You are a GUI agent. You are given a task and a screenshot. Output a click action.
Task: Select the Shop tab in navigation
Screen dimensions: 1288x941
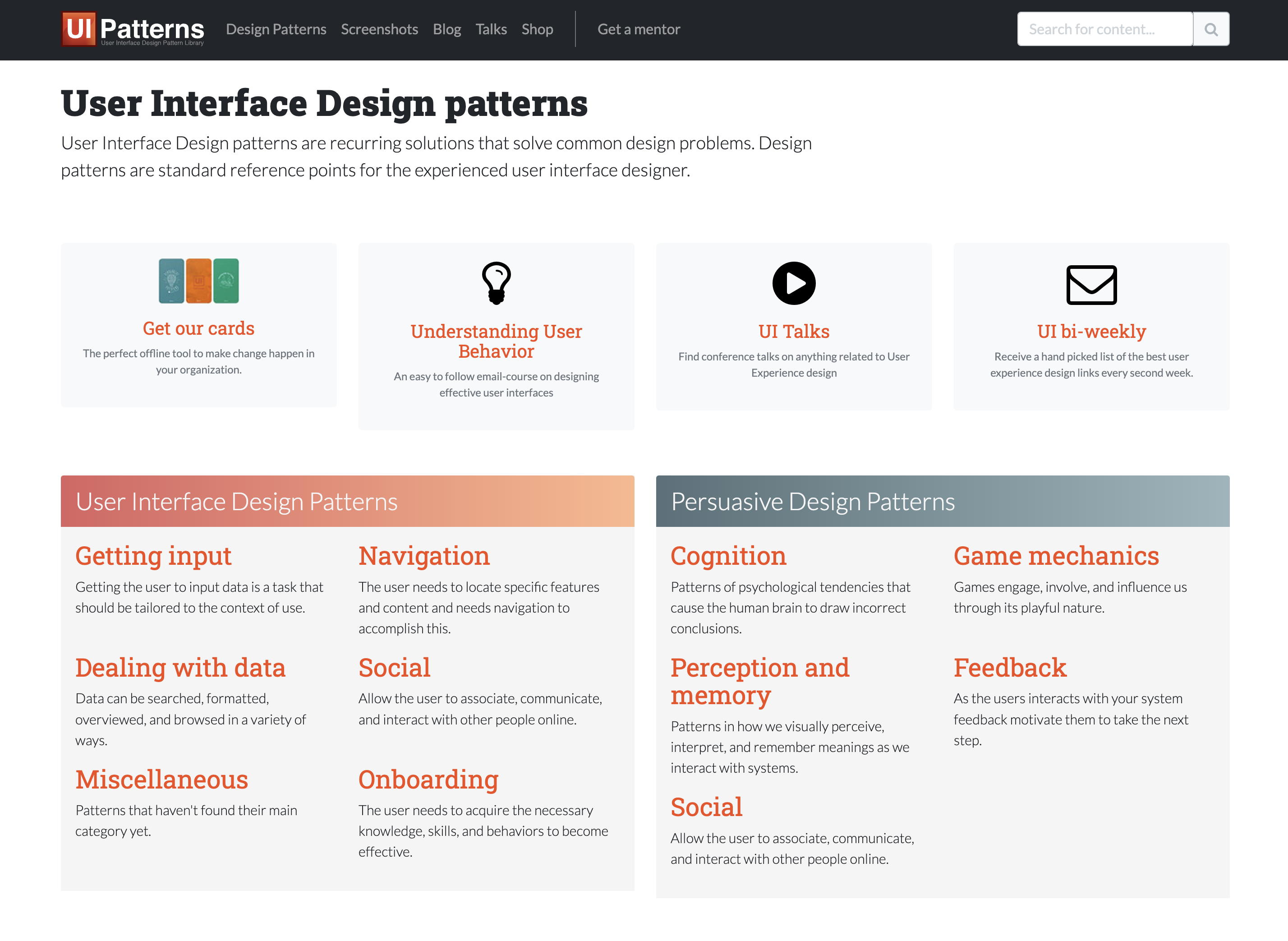pyautogui.click(x=537, y=29)
